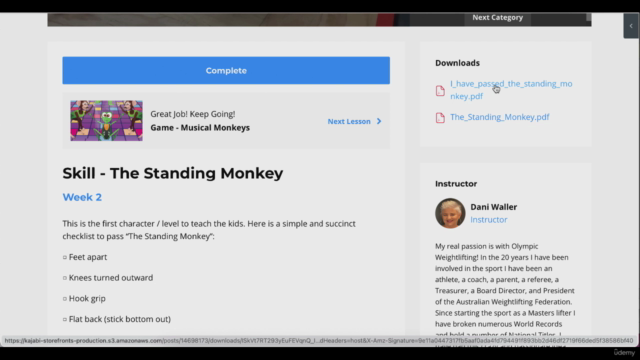Click the blue Complete button
The height and width of the screenshot is (360, 640).
(226, 71)
